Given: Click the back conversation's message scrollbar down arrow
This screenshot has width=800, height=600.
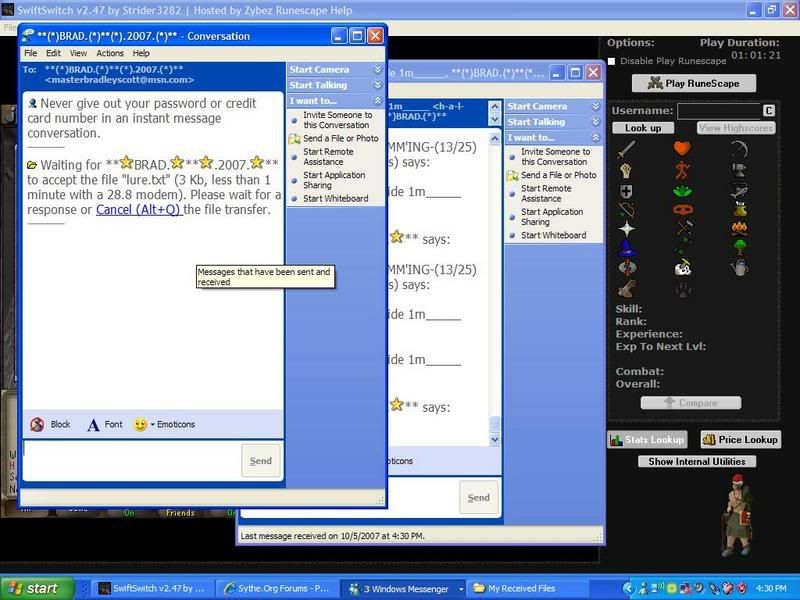Looking at the screenshot, I should (x=494, y=439).
